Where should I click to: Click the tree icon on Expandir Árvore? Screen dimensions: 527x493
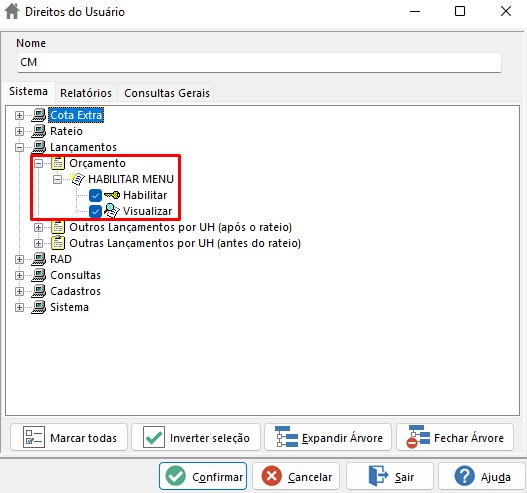click(286, 437)
